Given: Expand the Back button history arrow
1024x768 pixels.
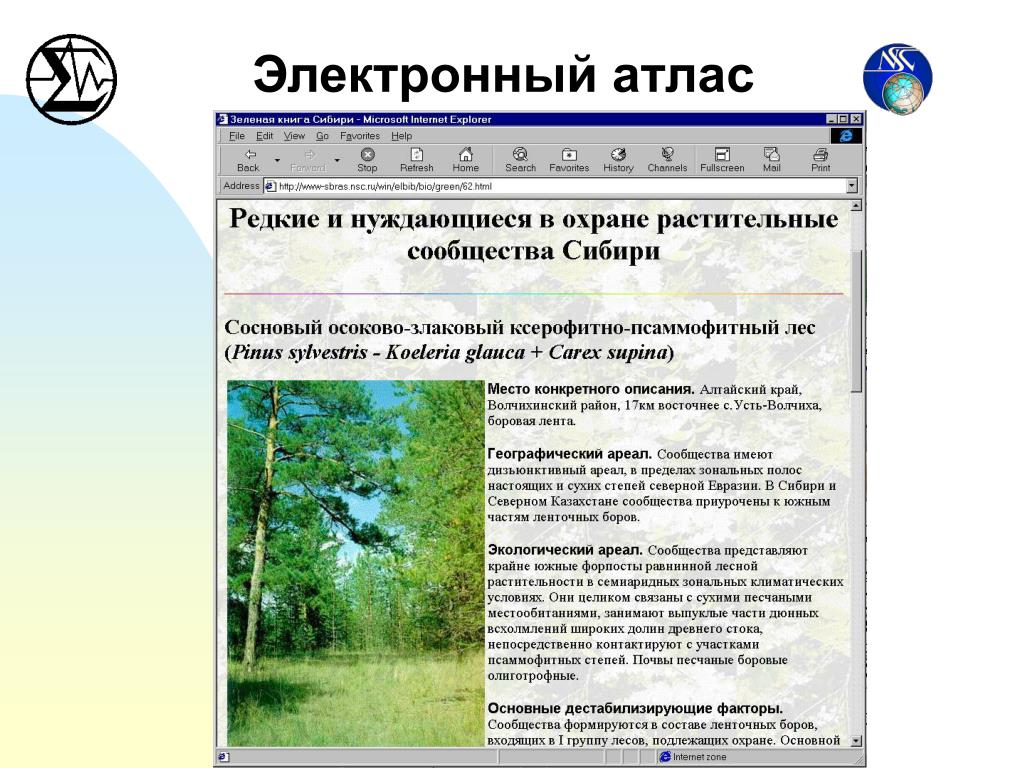Looking at the screenshot, I should pos(278,160).
